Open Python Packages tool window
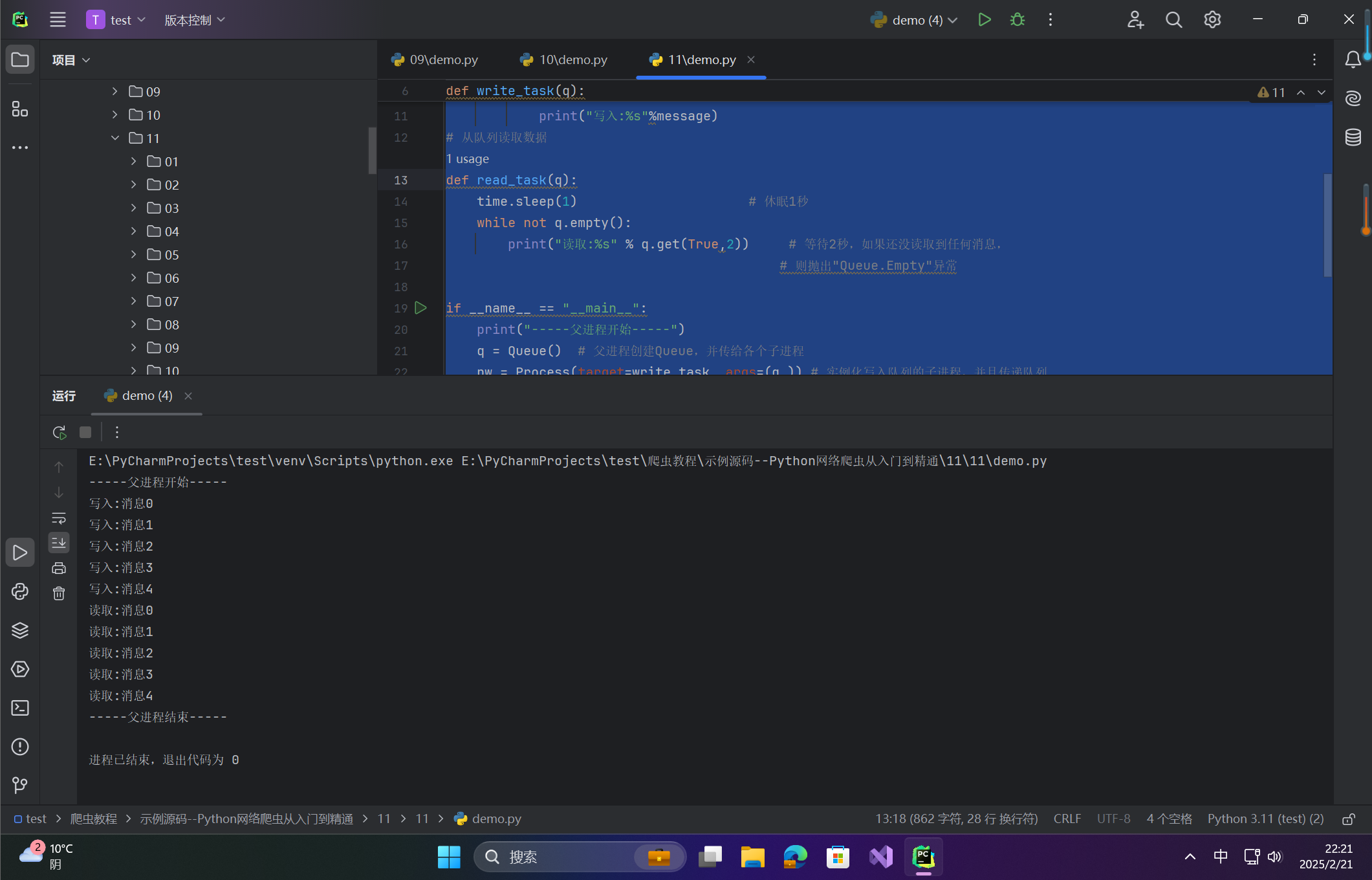1372x880 pixels. tap(20, 630)
